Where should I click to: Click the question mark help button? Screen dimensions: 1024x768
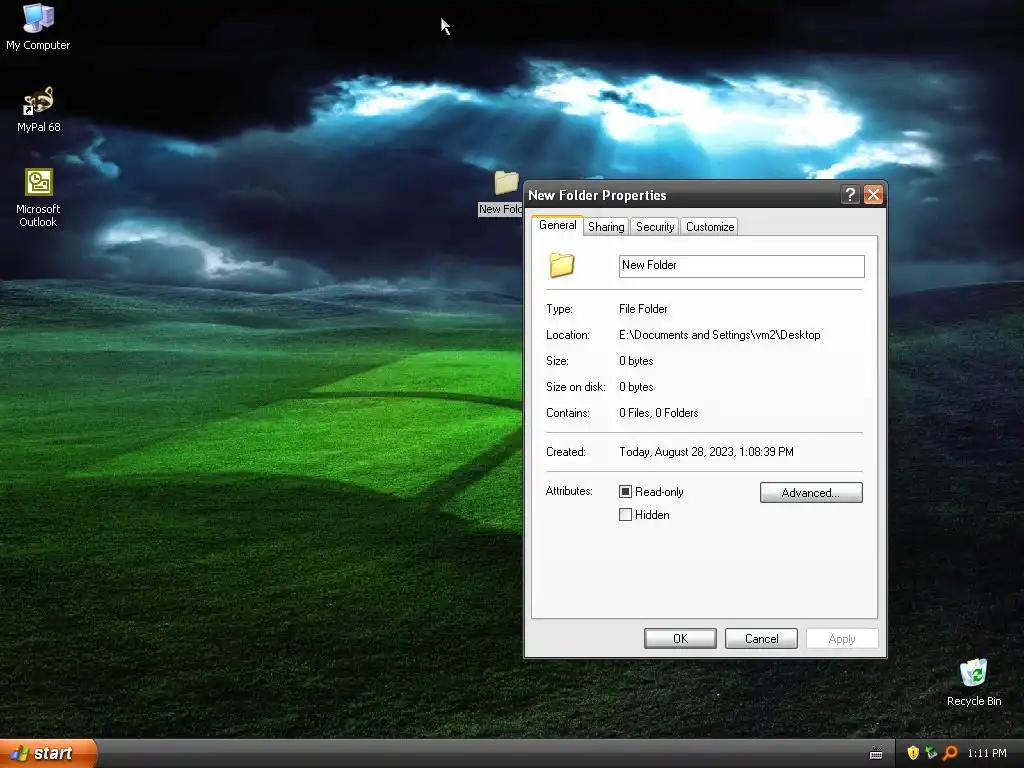850,195
